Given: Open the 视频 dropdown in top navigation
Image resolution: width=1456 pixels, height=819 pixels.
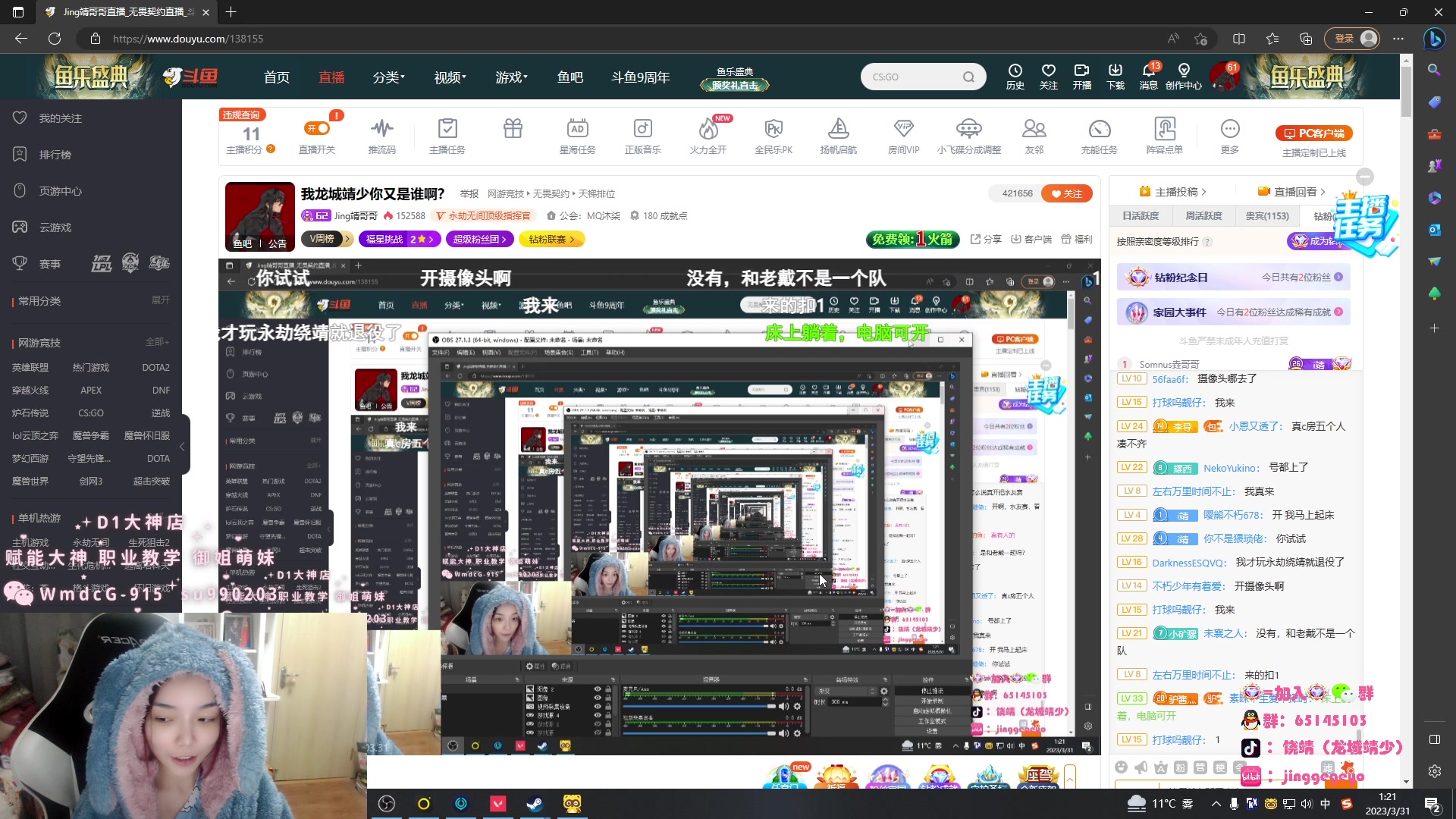Looking at the screenshot, I should point(450,77).
